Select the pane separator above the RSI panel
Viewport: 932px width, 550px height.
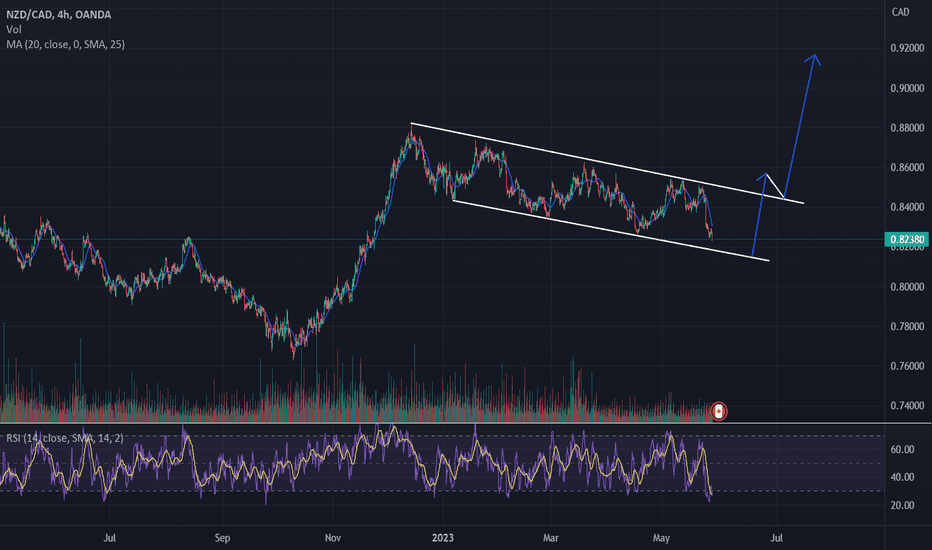pos(466,423)
